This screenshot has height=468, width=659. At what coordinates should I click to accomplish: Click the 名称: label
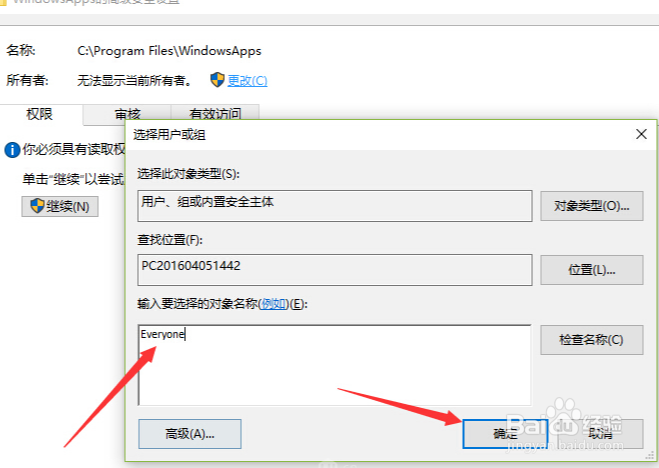coord(21,51)
